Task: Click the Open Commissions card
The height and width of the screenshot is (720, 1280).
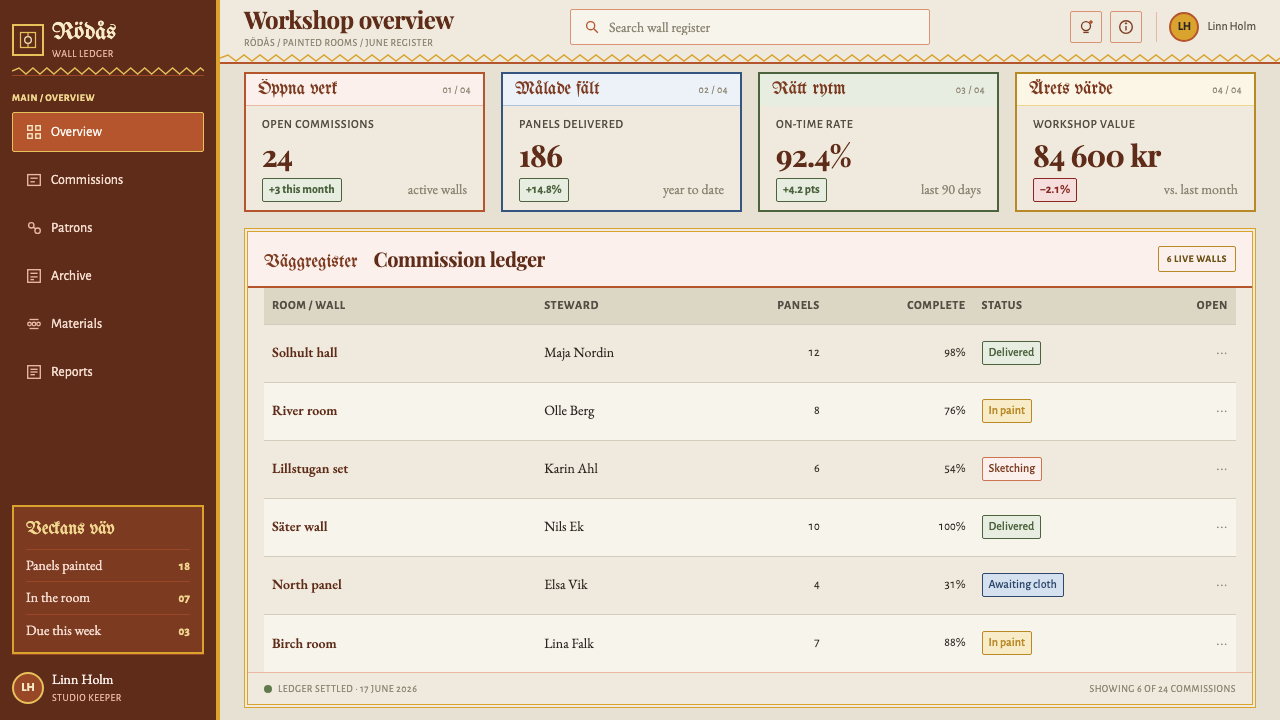Action: click(365, 142)
